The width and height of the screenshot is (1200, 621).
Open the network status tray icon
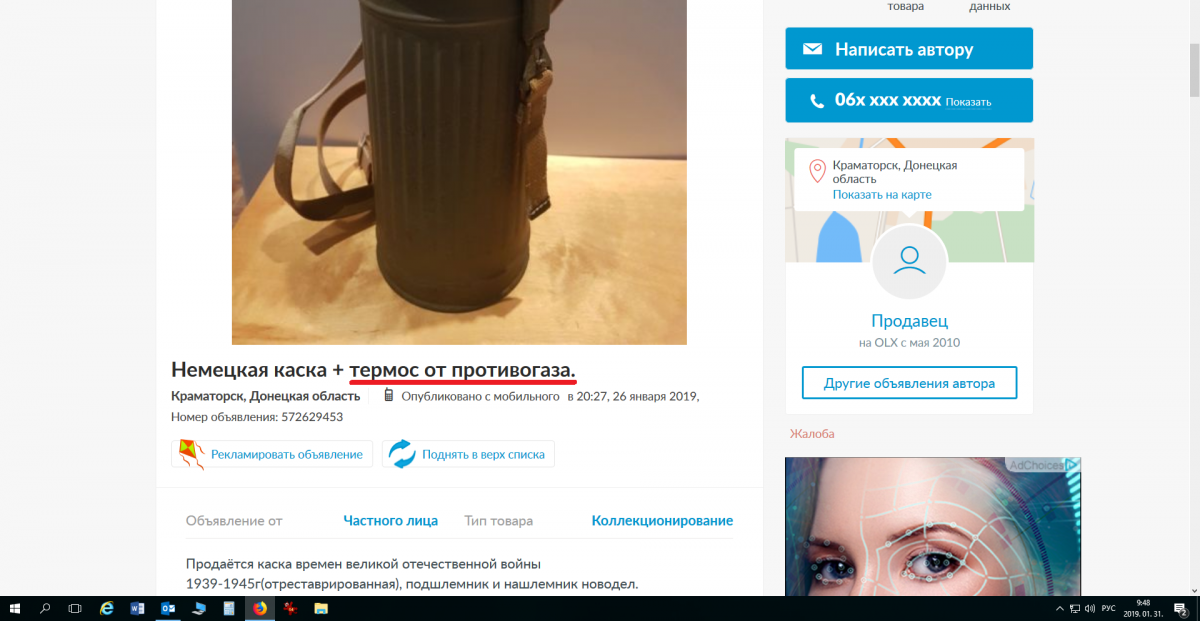click(x=1076, y=608)
